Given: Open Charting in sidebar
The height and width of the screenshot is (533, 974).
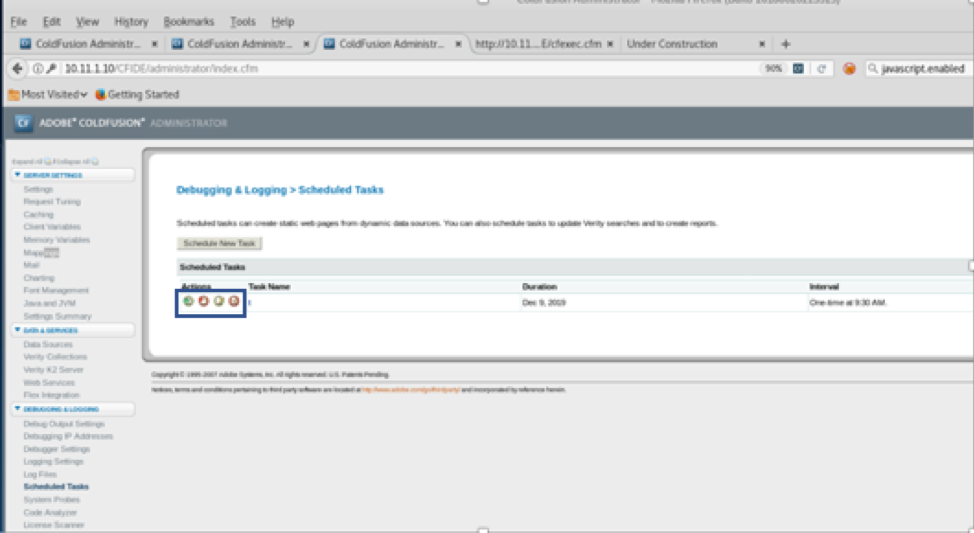Looking at the screenshot, I should [39, 278].
